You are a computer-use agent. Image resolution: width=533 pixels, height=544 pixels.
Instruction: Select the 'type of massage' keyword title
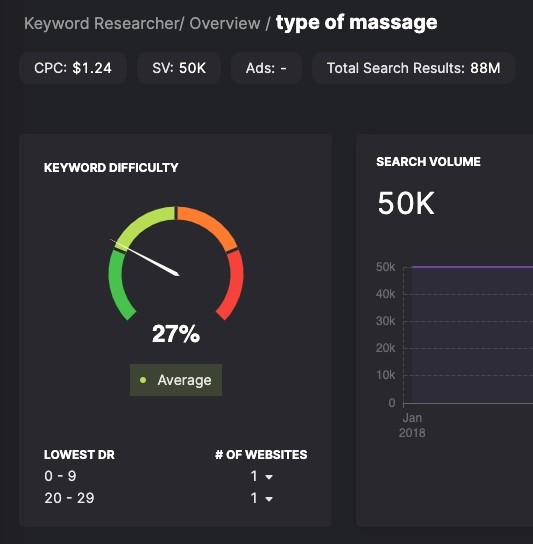click(x=356, y=23)
